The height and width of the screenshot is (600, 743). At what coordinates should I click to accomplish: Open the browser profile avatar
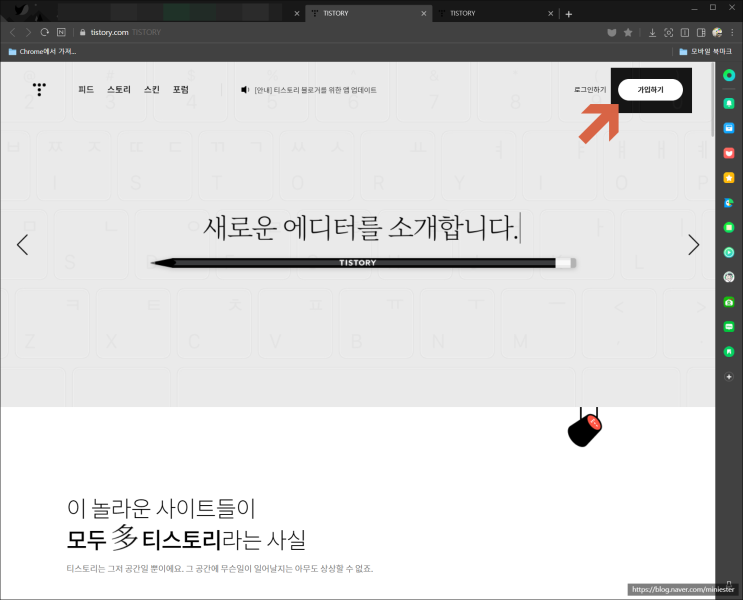717,32
